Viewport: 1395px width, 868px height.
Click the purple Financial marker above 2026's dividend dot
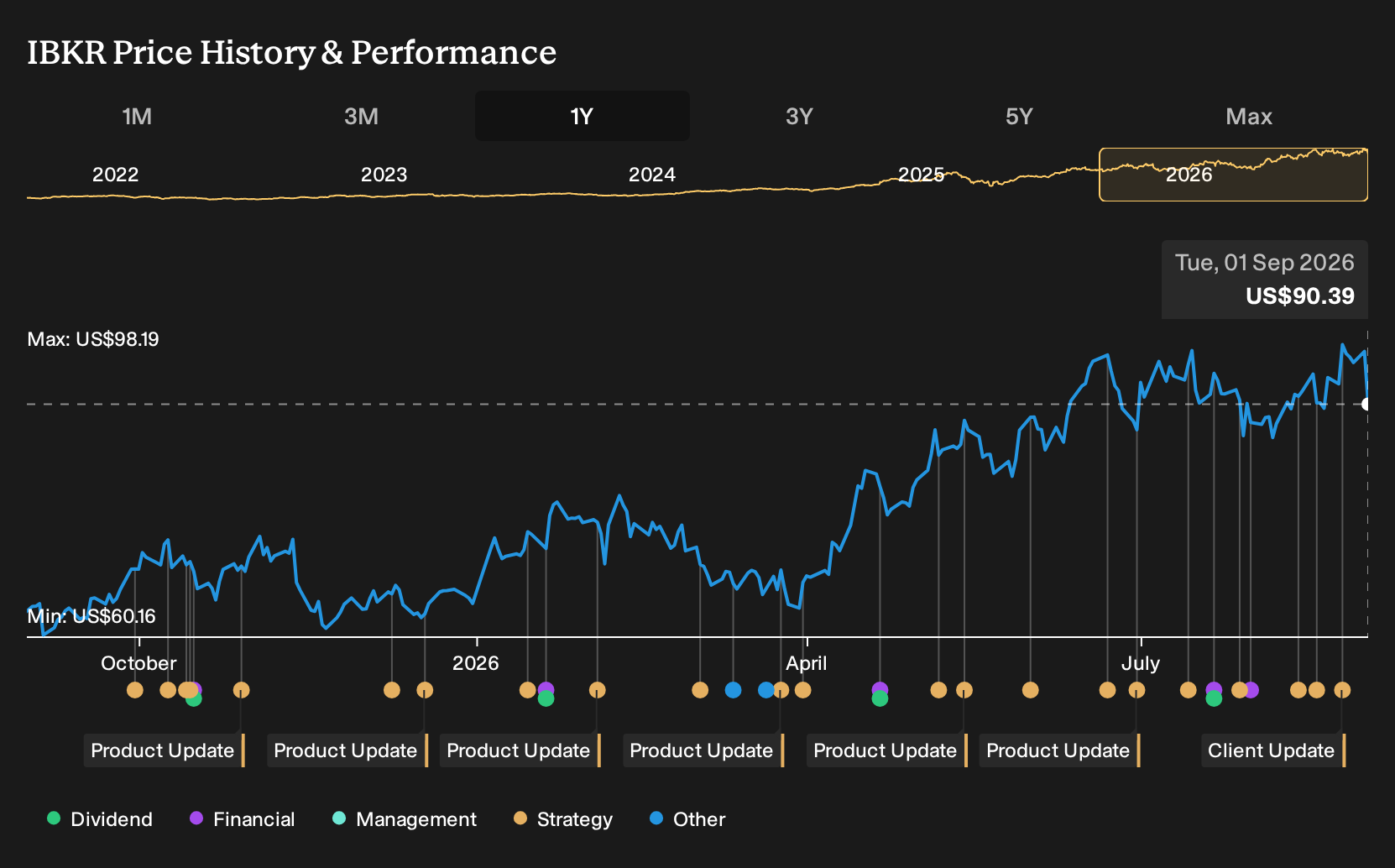[x=546, y=688]
